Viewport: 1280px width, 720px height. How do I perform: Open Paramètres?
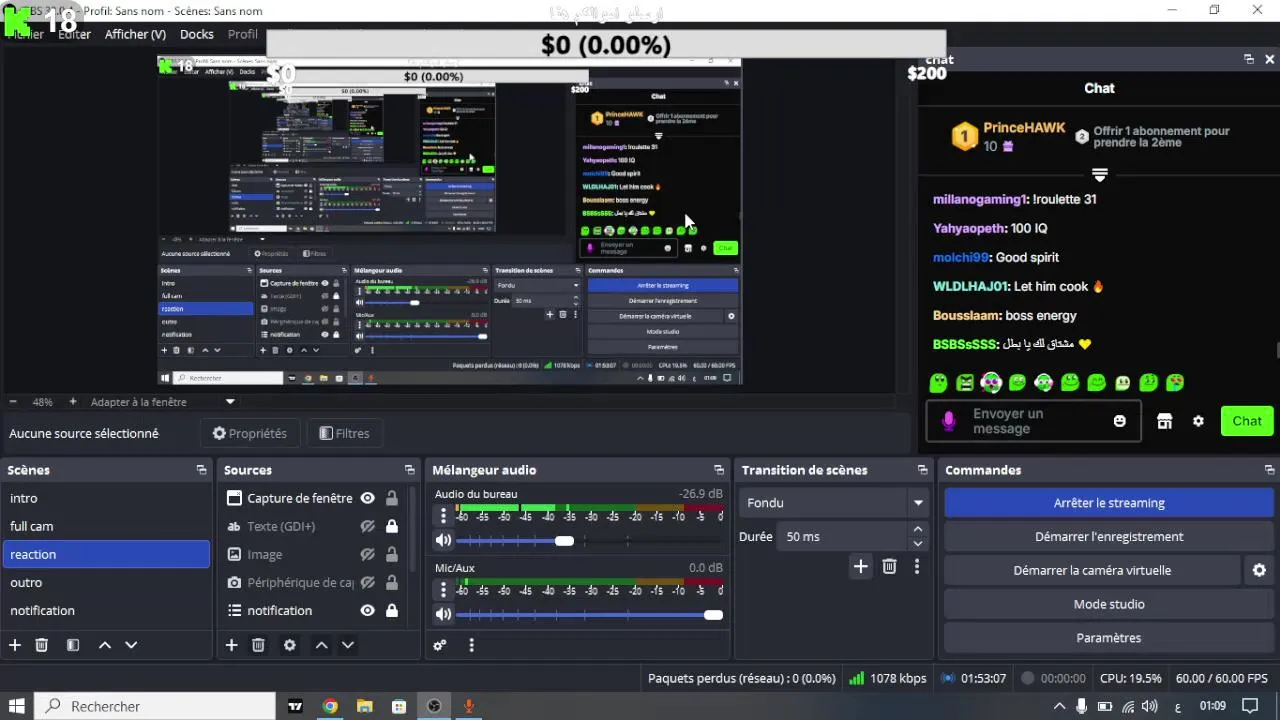pos(1109,638)
